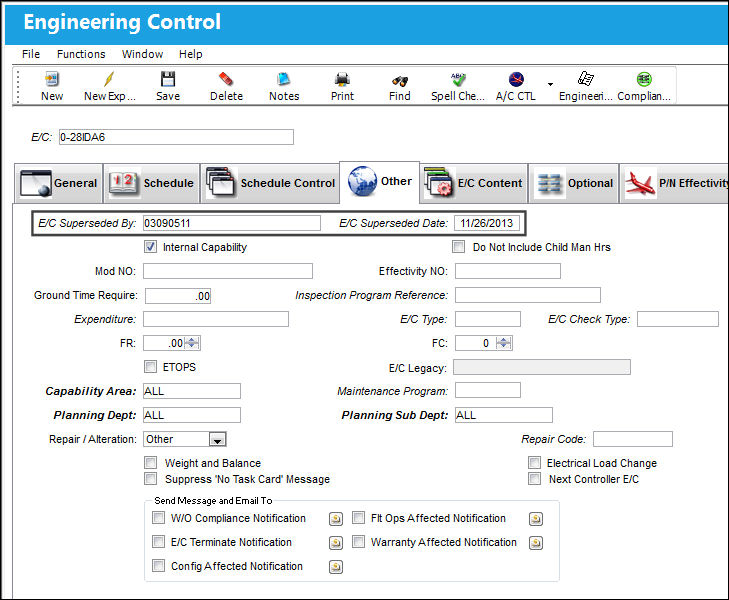Click the Expenditure field
This screenshot has height=600, width=729.
click(216, 319)
